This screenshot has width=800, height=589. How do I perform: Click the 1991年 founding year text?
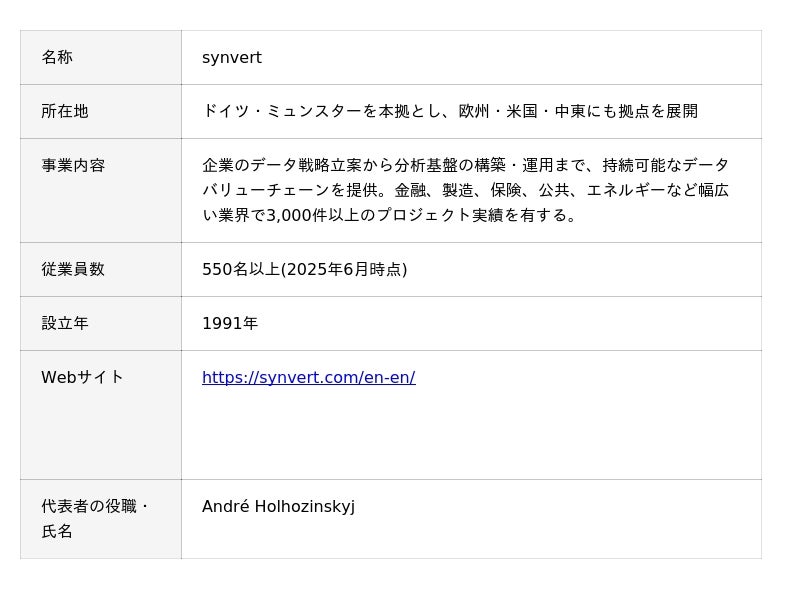pyautogui.click(x=230, y=324)
